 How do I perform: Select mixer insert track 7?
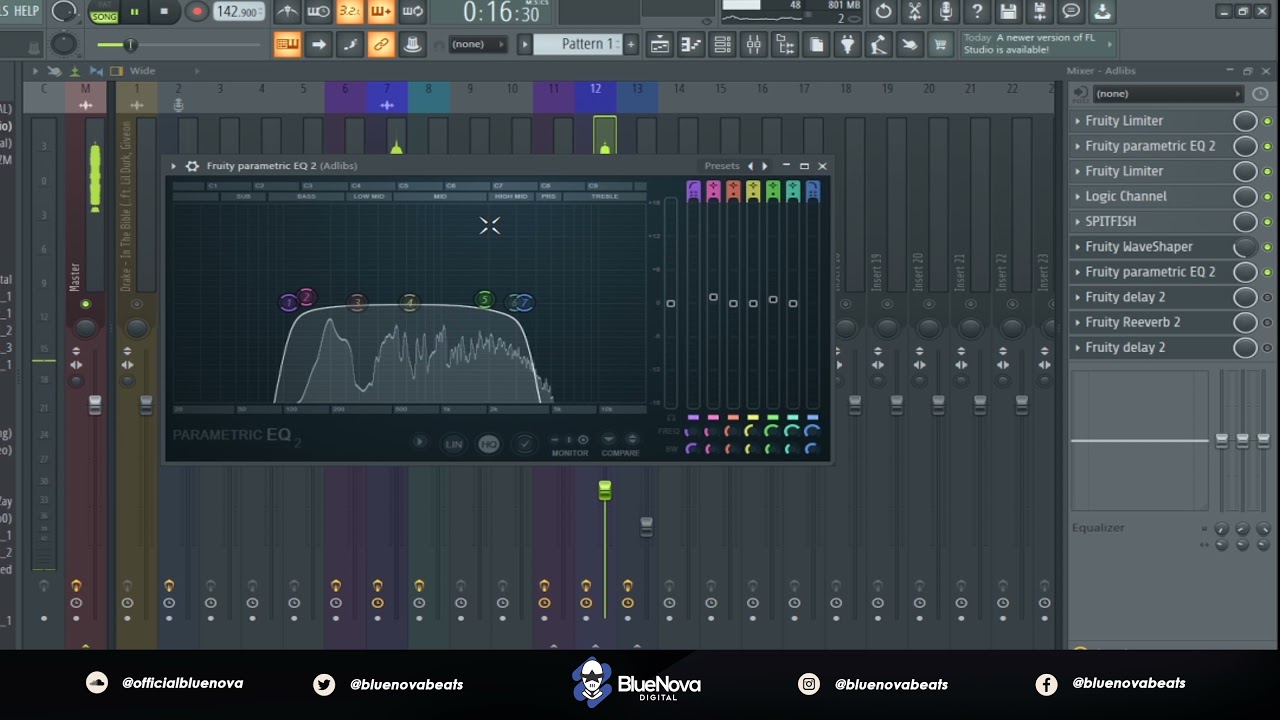387,89
